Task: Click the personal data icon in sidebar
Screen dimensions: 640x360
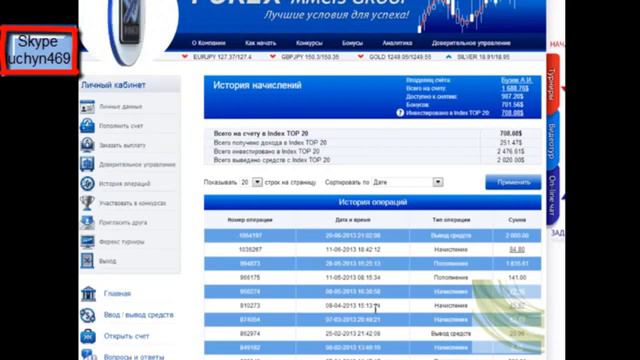Action: 87,107
